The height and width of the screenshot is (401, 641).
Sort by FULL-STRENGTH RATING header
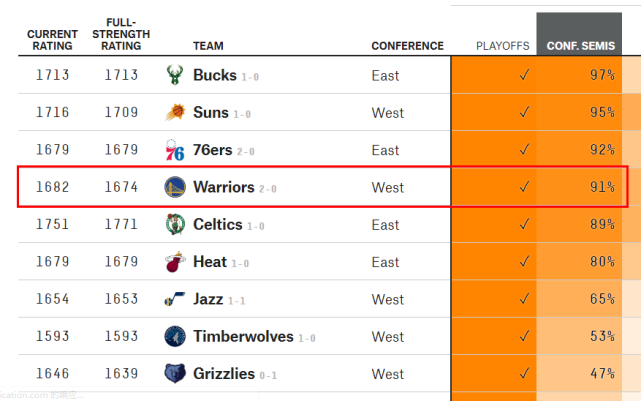121,34
